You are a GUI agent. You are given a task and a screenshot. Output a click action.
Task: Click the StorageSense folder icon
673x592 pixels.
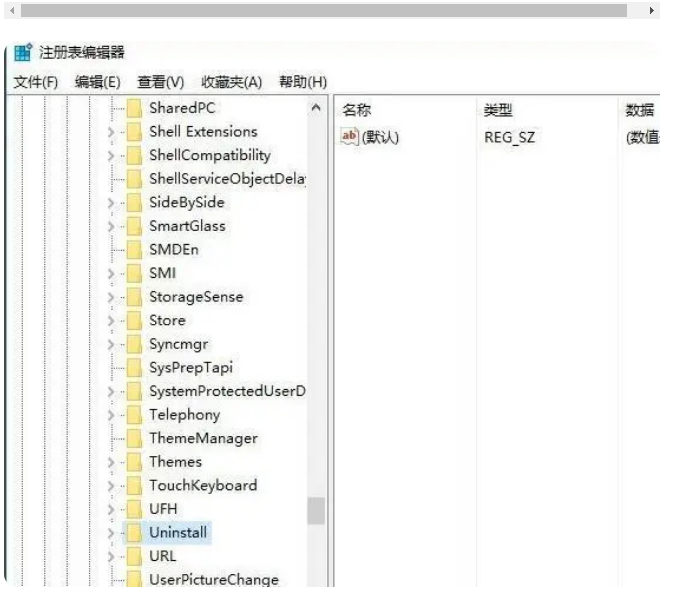click(x=132, y=297)
